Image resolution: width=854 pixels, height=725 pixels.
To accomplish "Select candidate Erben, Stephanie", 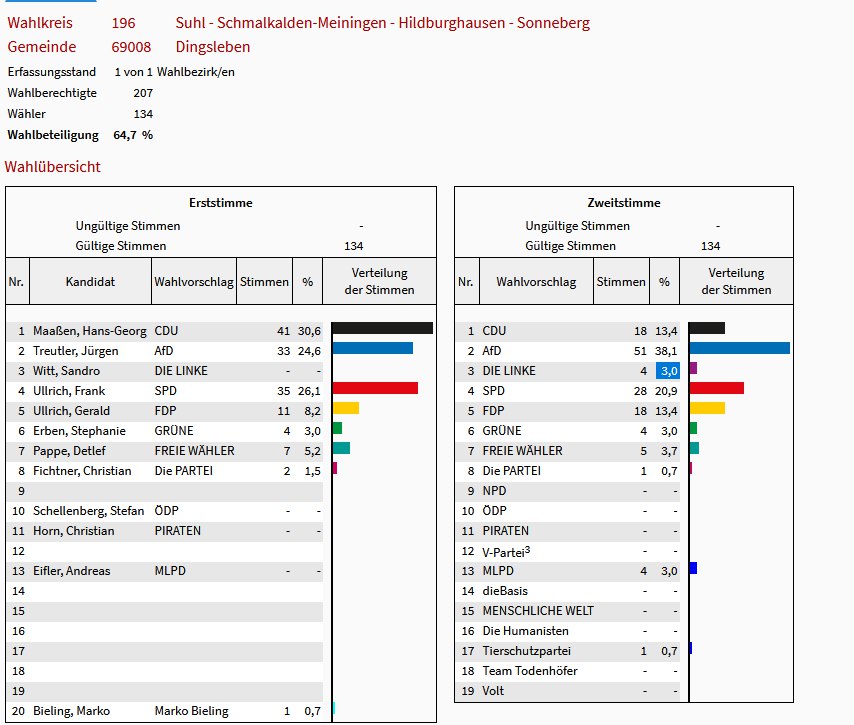I will click(x=79, y=431).
